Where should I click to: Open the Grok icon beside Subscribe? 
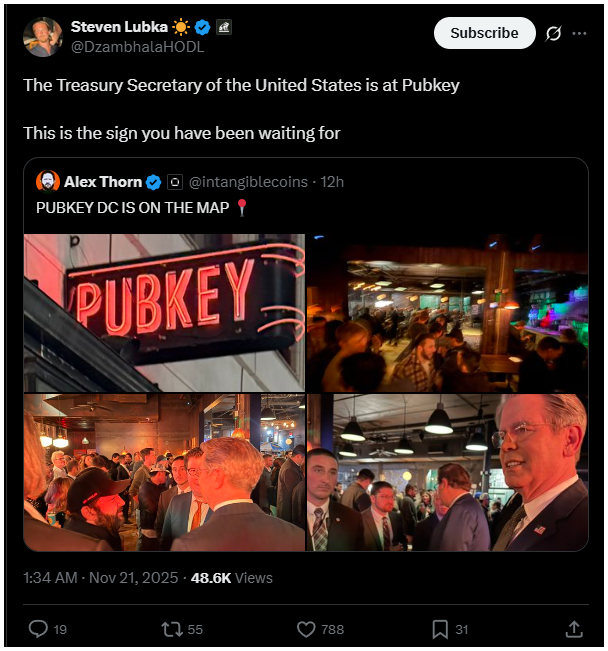[x=553, y=33]
